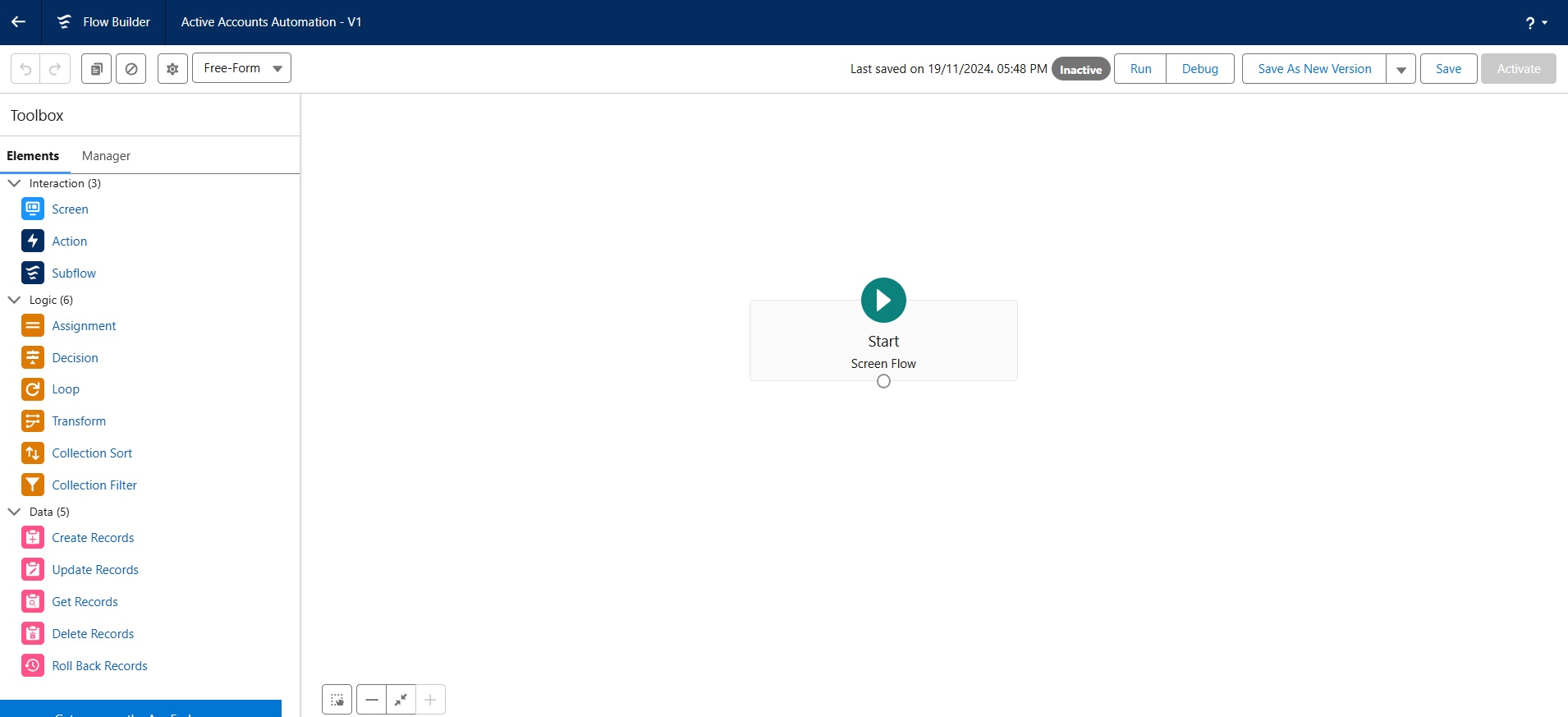
Task: Click the Inactive status badge
Action: coord(1080,70)
